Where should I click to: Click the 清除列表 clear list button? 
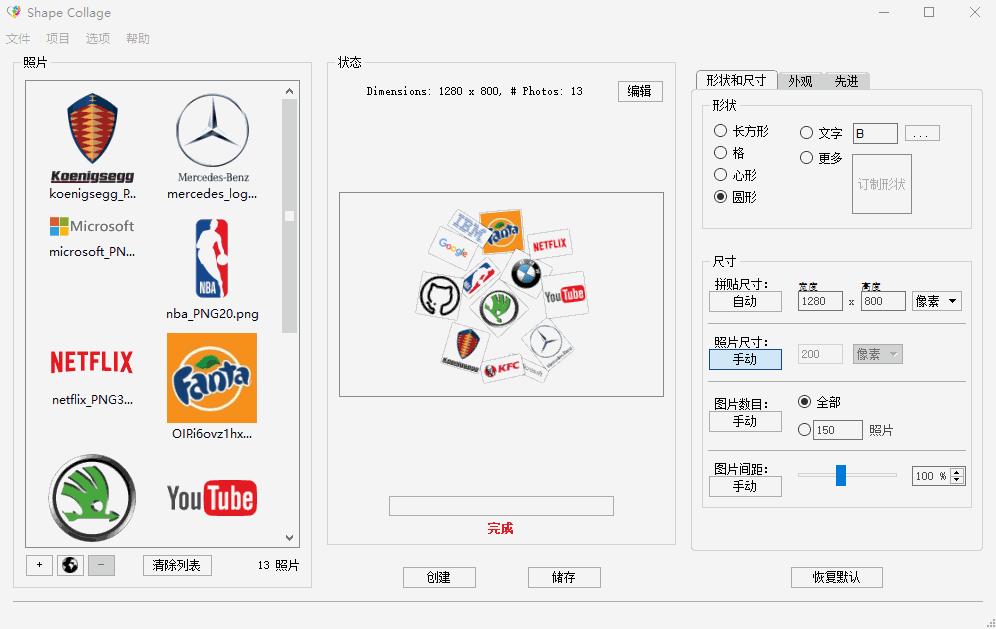(177, 565)
